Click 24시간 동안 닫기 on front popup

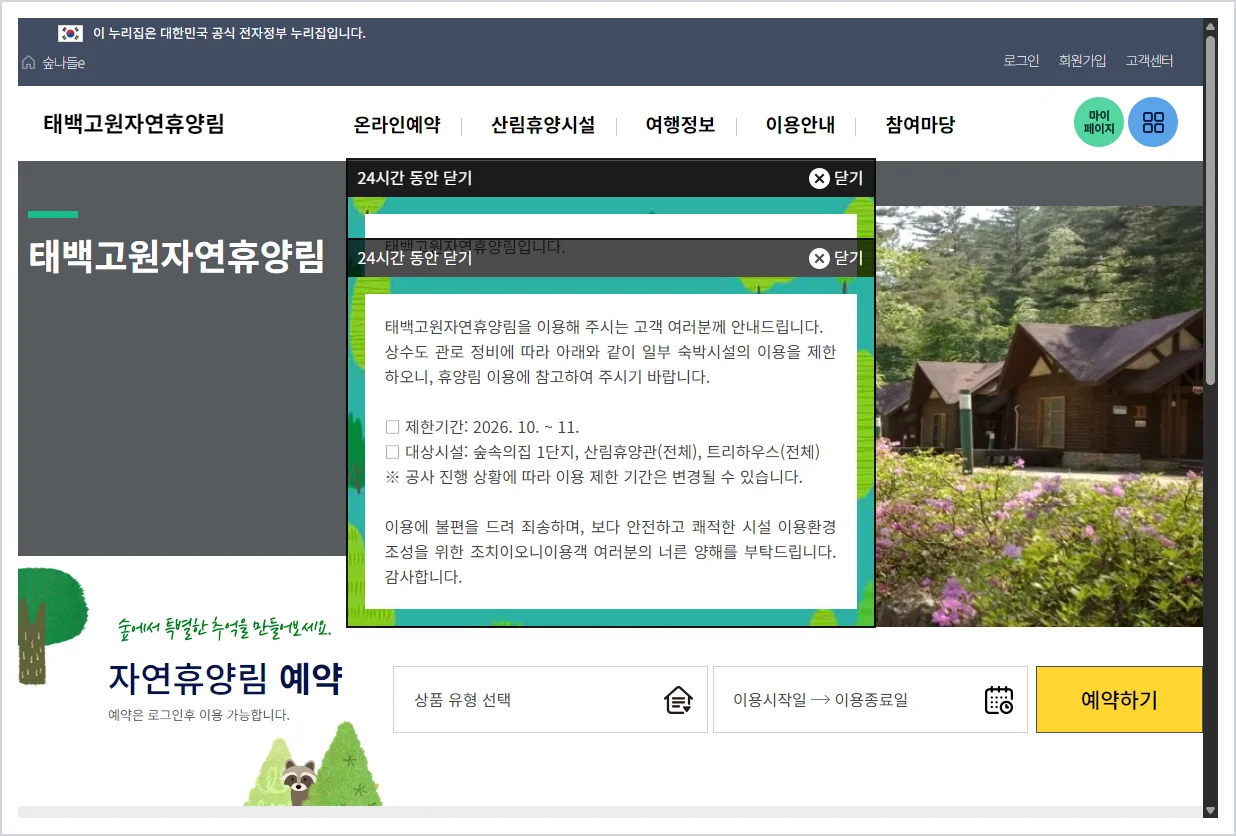414,258
